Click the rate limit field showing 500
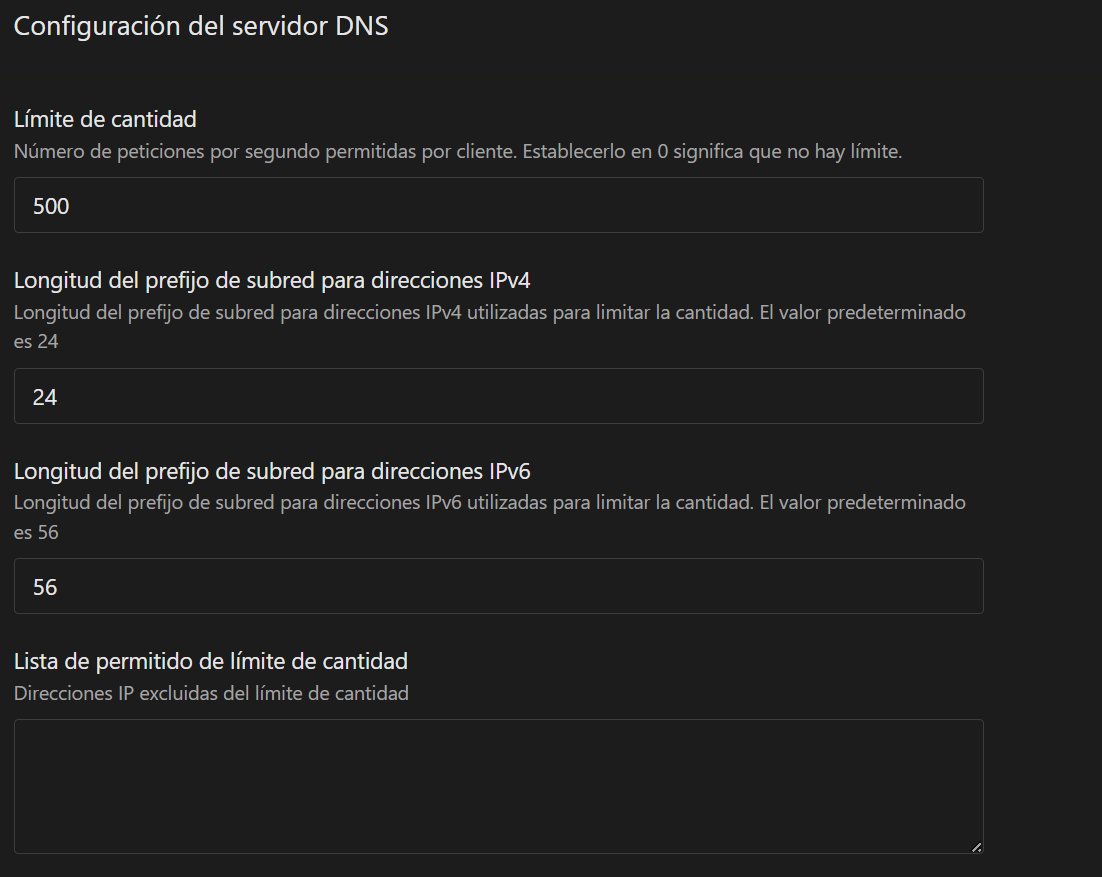1102x877 pixels. (498, 205)
